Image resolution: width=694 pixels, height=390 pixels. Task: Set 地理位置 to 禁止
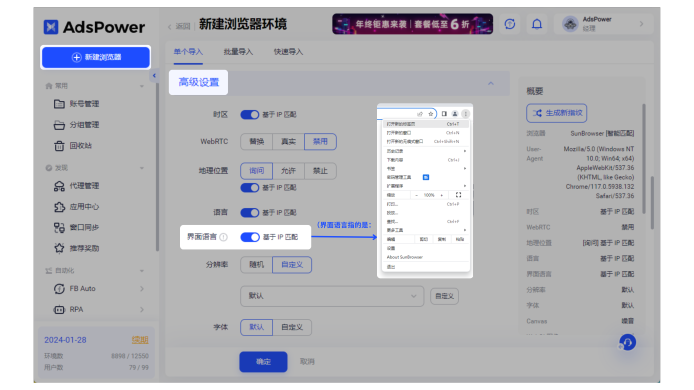(x=320, y=171)
